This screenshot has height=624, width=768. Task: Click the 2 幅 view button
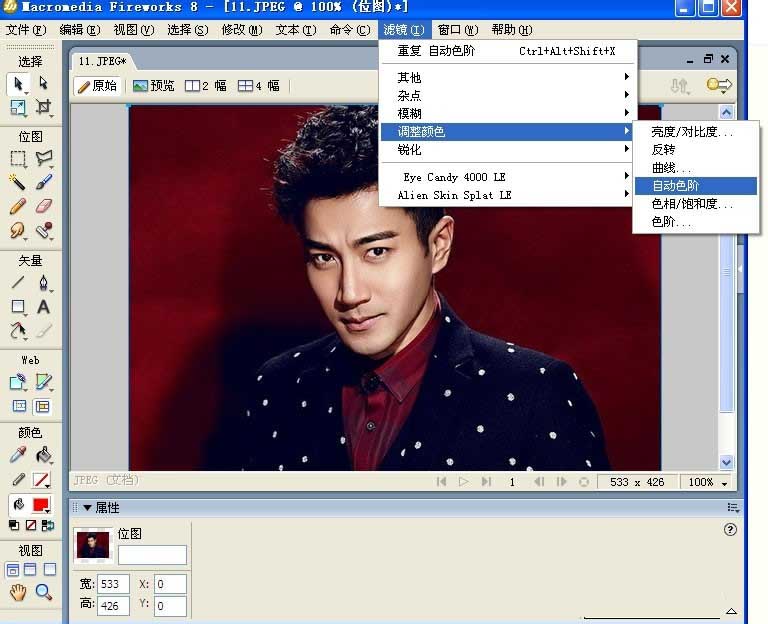click(x=206, y=86)
